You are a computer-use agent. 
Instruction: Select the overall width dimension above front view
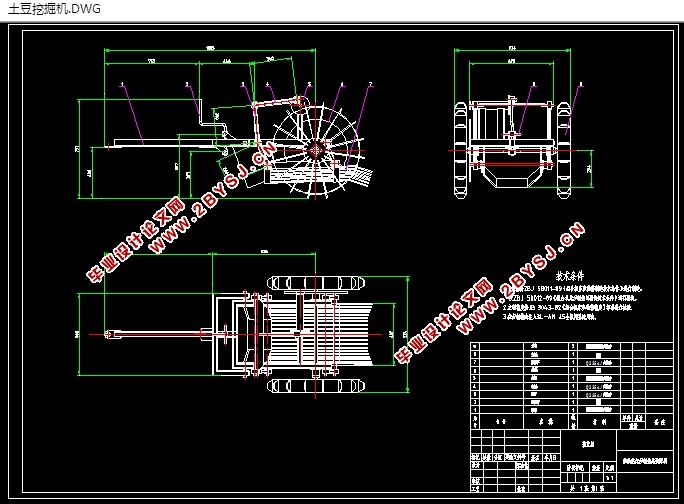point(512,49)
